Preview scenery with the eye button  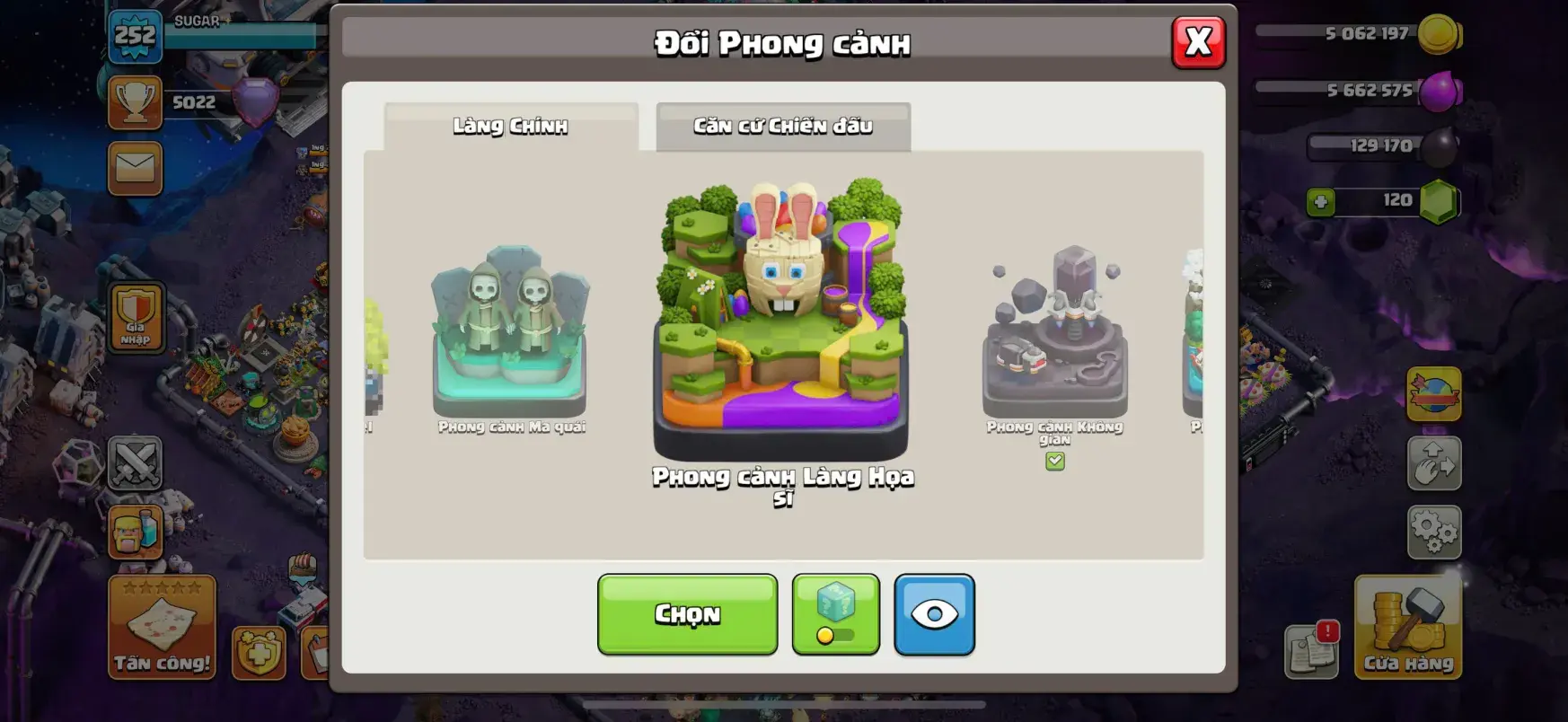coord(934,615)
